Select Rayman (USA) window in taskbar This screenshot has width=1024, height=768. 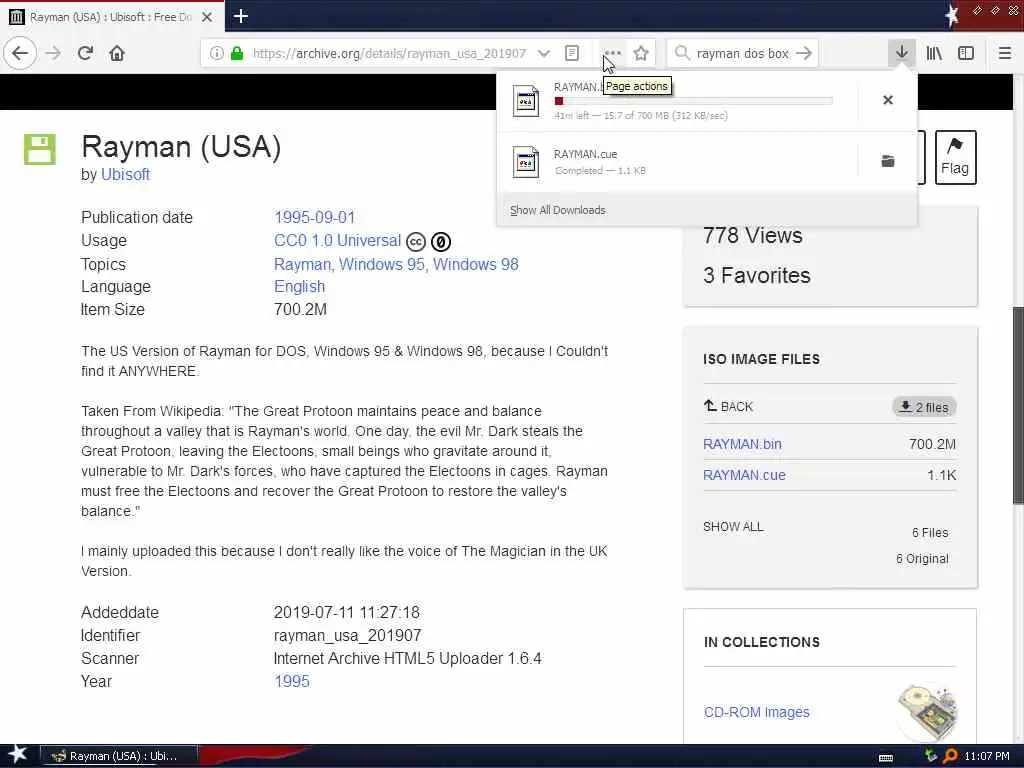click(x=118, y=756)
